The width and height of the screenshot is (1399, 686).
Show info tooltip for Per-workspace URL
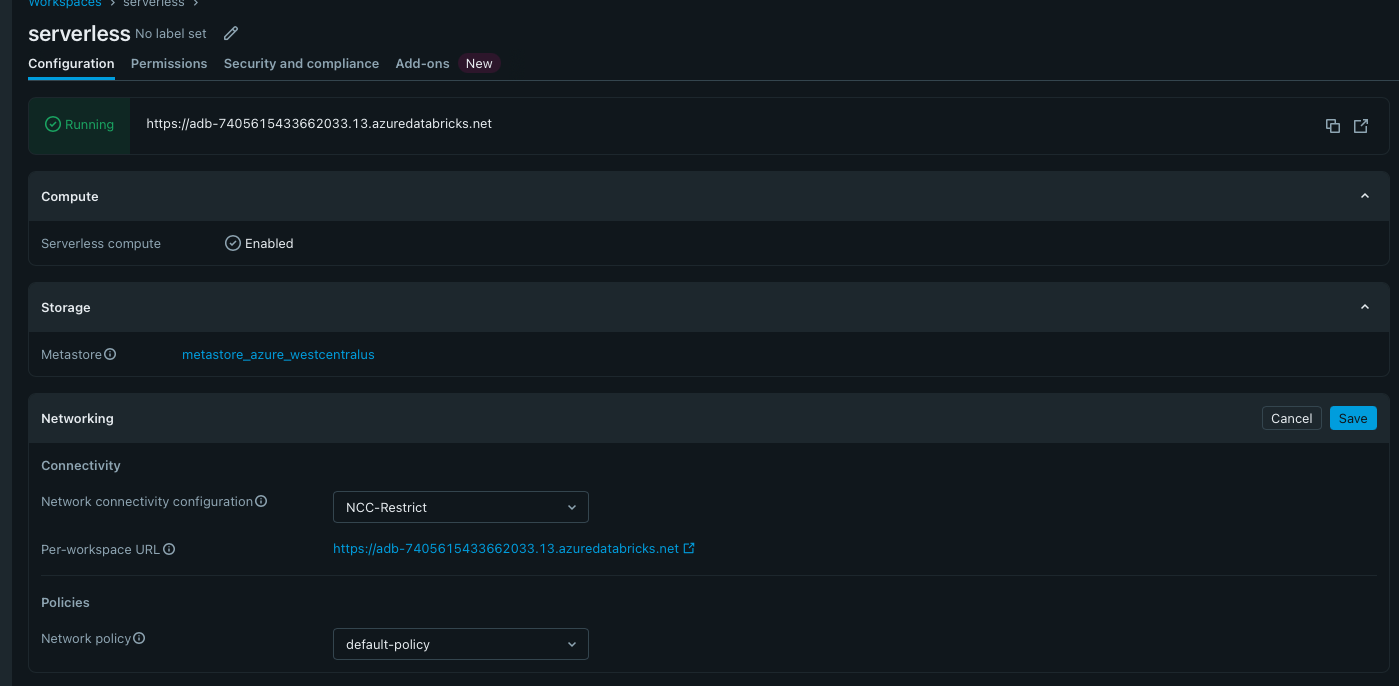pyautogui.click(x=169, y=549)
